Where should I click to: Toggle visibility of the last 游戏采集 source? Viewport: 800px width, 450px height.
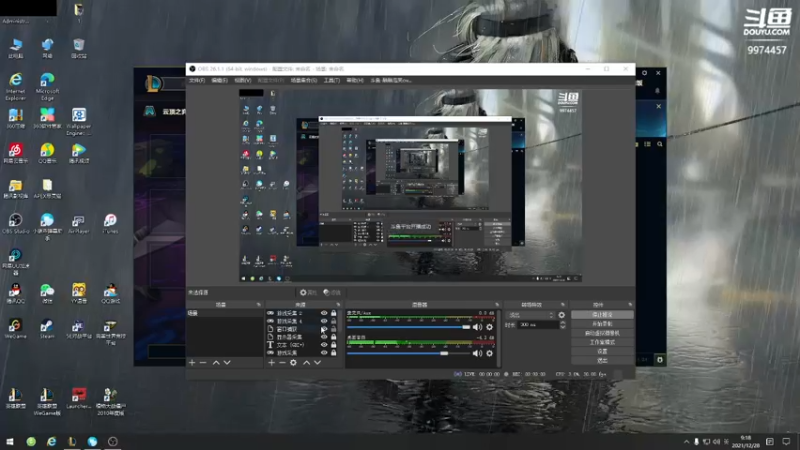tap(324, 353)
